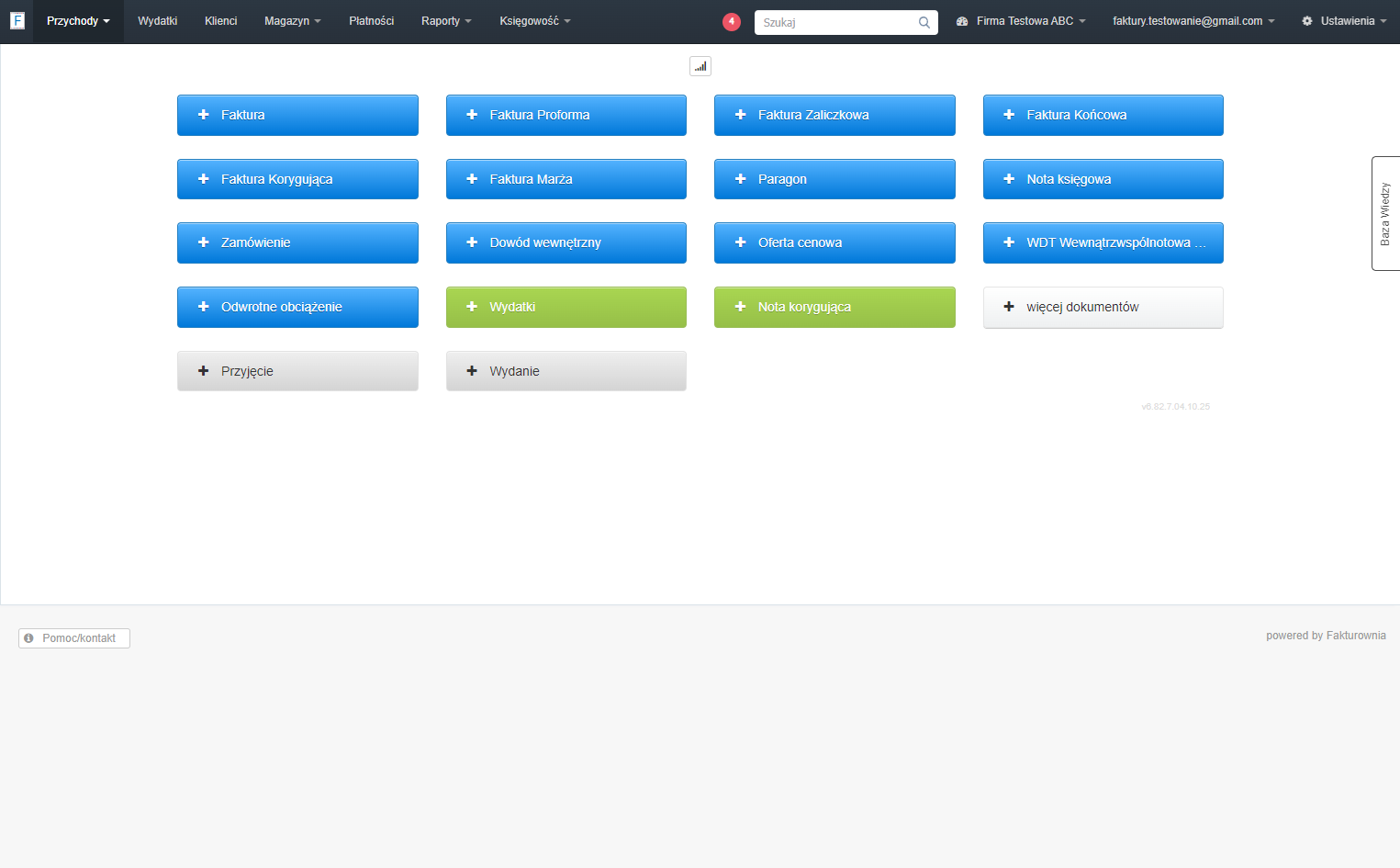Viewport: 1400px width, 868px height.
Task: Add a Dowód wewnętrzny
Action: pyautogui.click(x=566, y=242)
